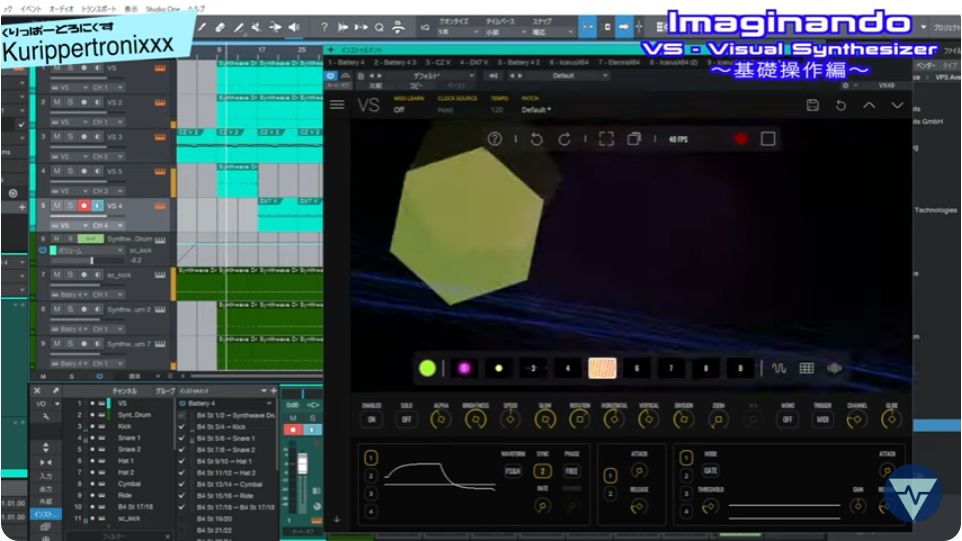The image size is (962, 541).
Task: Uncheck B4 St 3/4 Kick output
Action: (182, 426)
